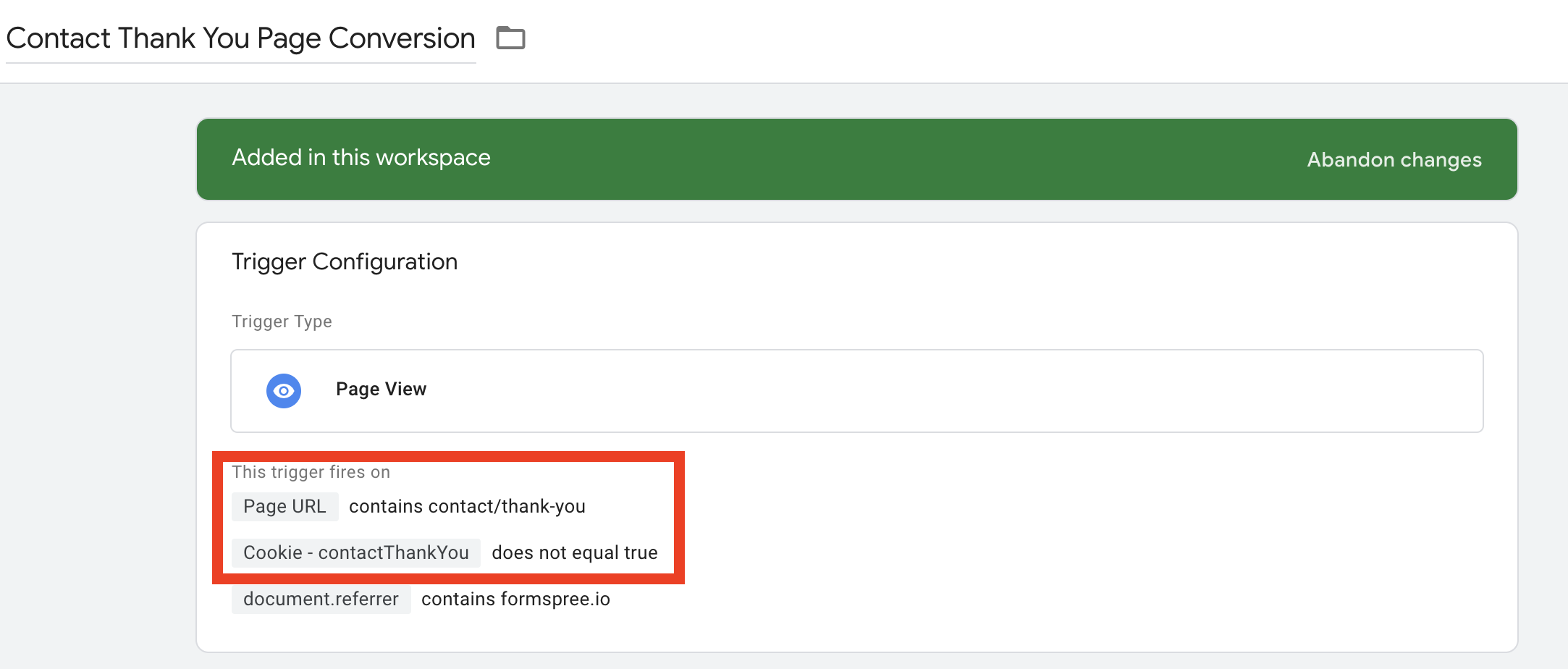
Task: Click the document.referrer variable chip
Action: click(x=321, y=599)
